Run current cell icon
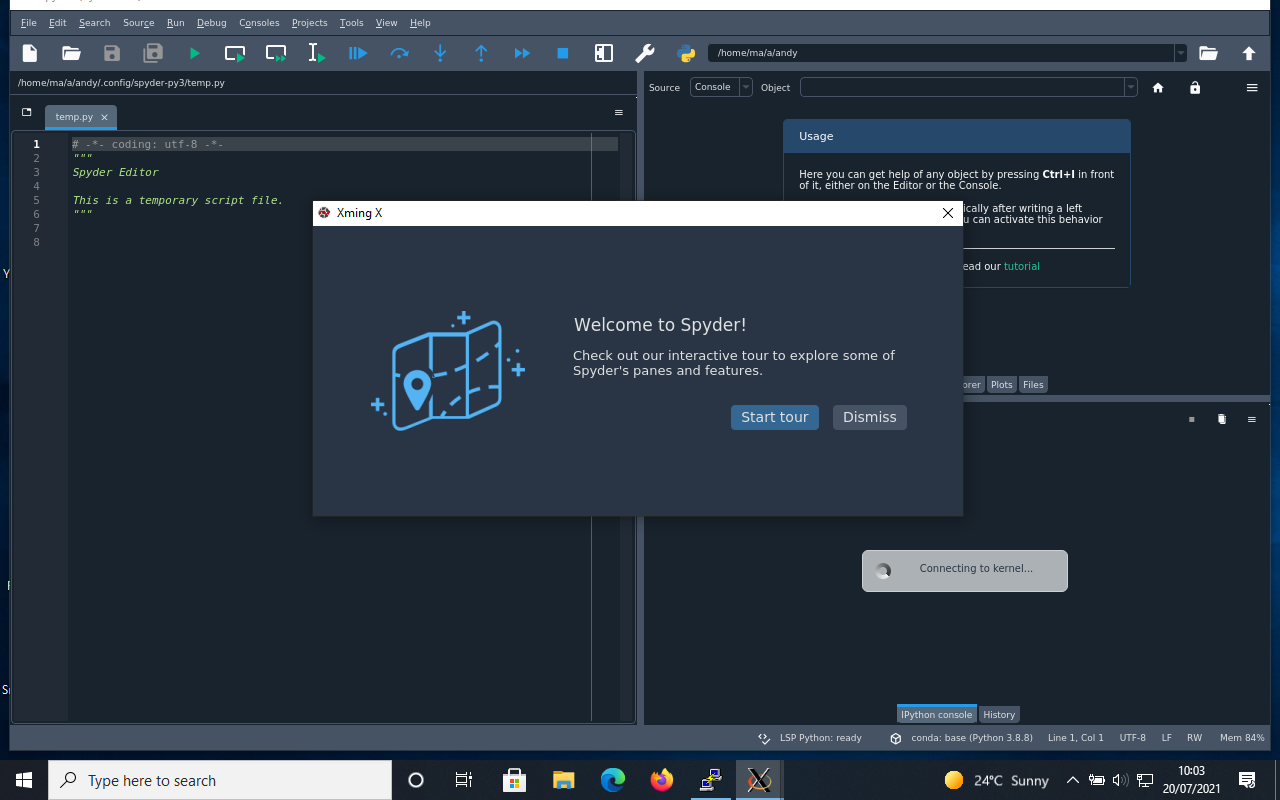The image size is (1280, 800). (x=235, y=53)
